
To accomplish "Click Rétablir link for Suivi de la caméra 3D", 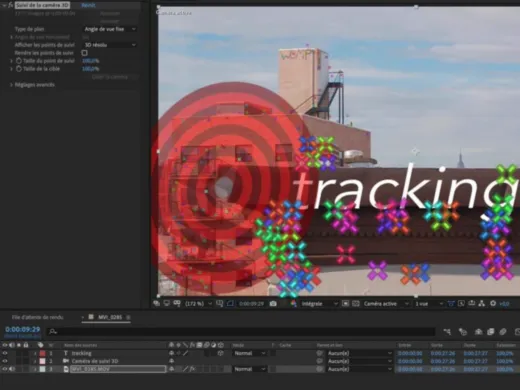I will tap(88, 5).
